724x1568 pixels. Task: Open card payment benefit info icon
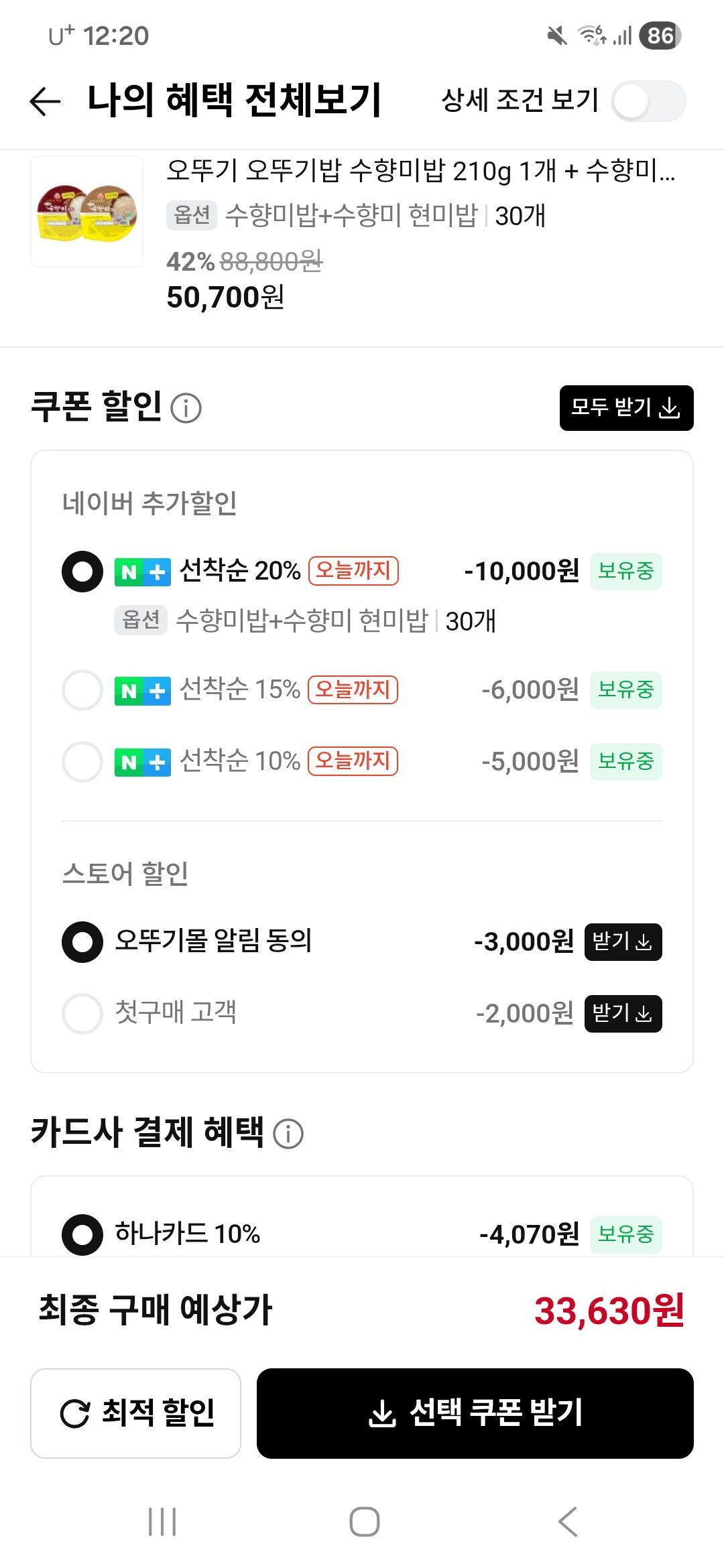[x=288, y=1134]
